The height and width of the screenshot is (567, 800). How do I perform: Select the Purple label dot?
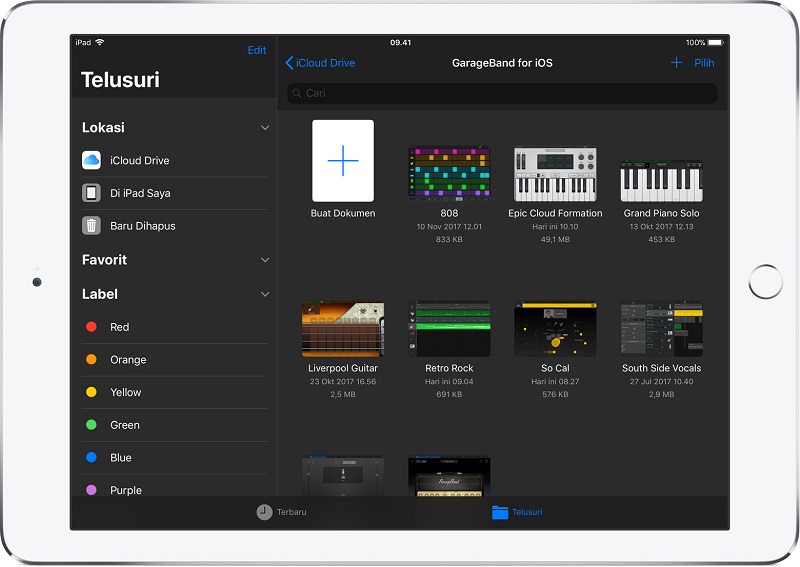[x=91, y=490]
